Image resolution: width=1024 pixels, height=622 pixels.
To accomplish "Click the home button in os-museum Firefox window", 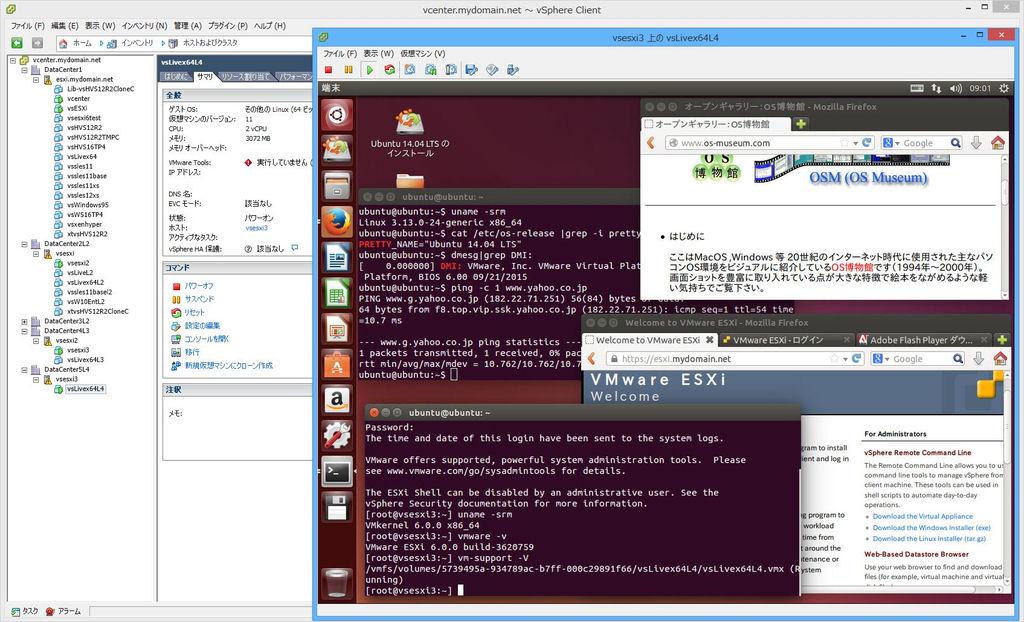I will (x=997, y=142).
